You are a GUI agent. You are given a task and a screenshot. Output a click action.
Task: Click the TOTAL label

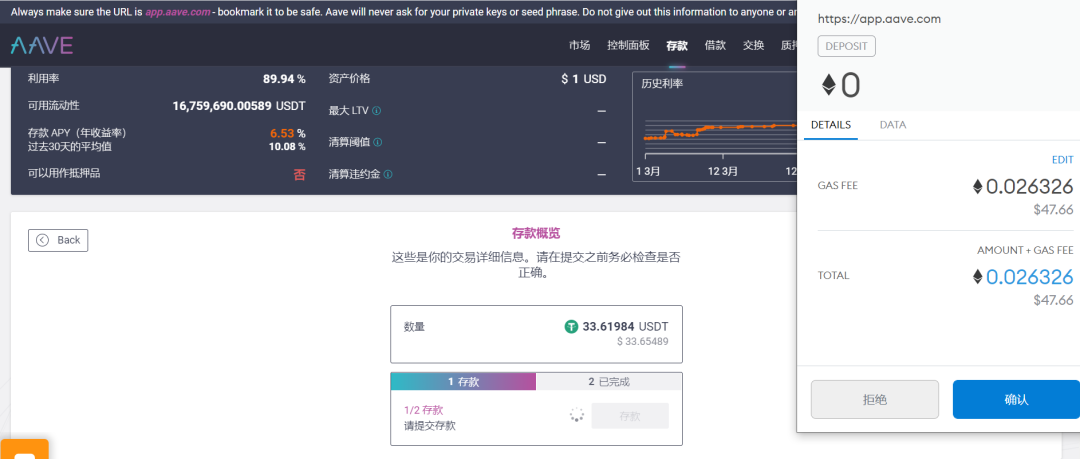833,276
